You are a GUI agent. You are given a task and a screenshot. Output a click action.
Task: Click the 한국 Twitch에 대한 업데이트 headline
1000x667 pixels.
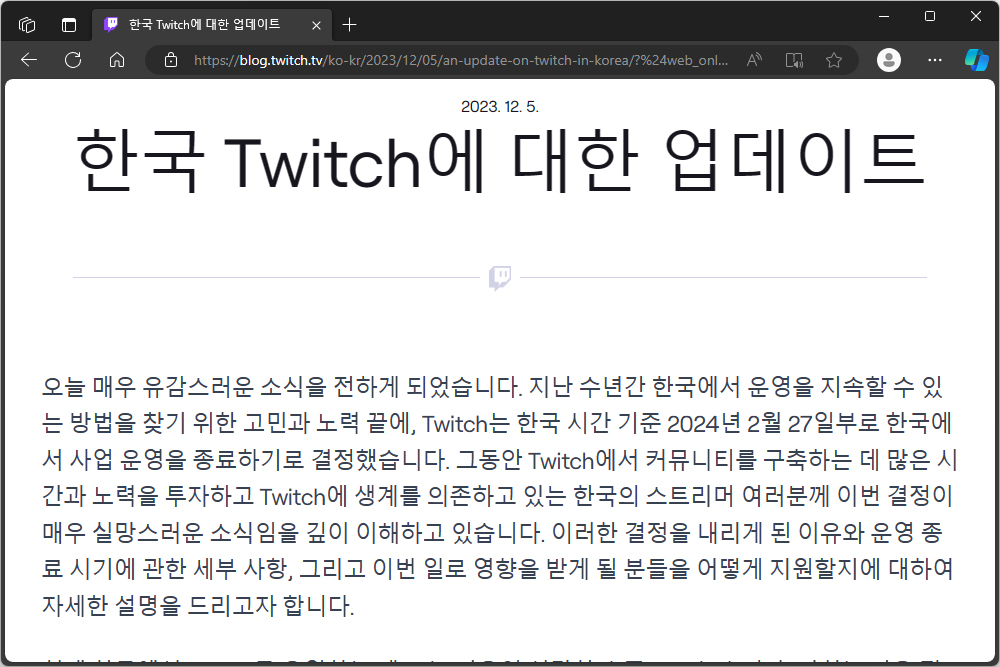tap(500, 159)
